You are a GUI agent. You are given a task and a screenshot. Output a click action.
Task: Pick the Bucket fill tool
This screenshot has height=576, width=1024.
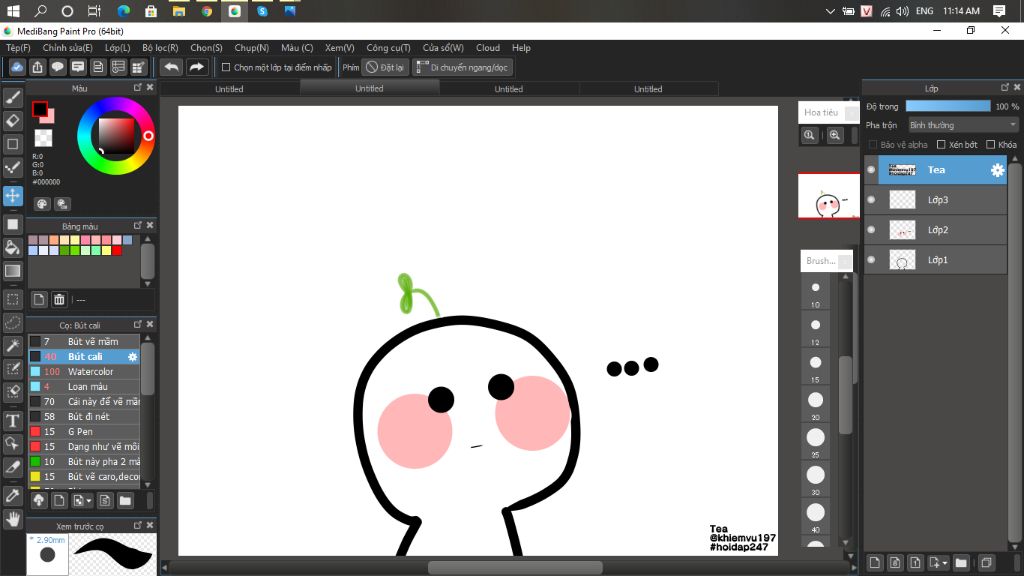[13, 247]
